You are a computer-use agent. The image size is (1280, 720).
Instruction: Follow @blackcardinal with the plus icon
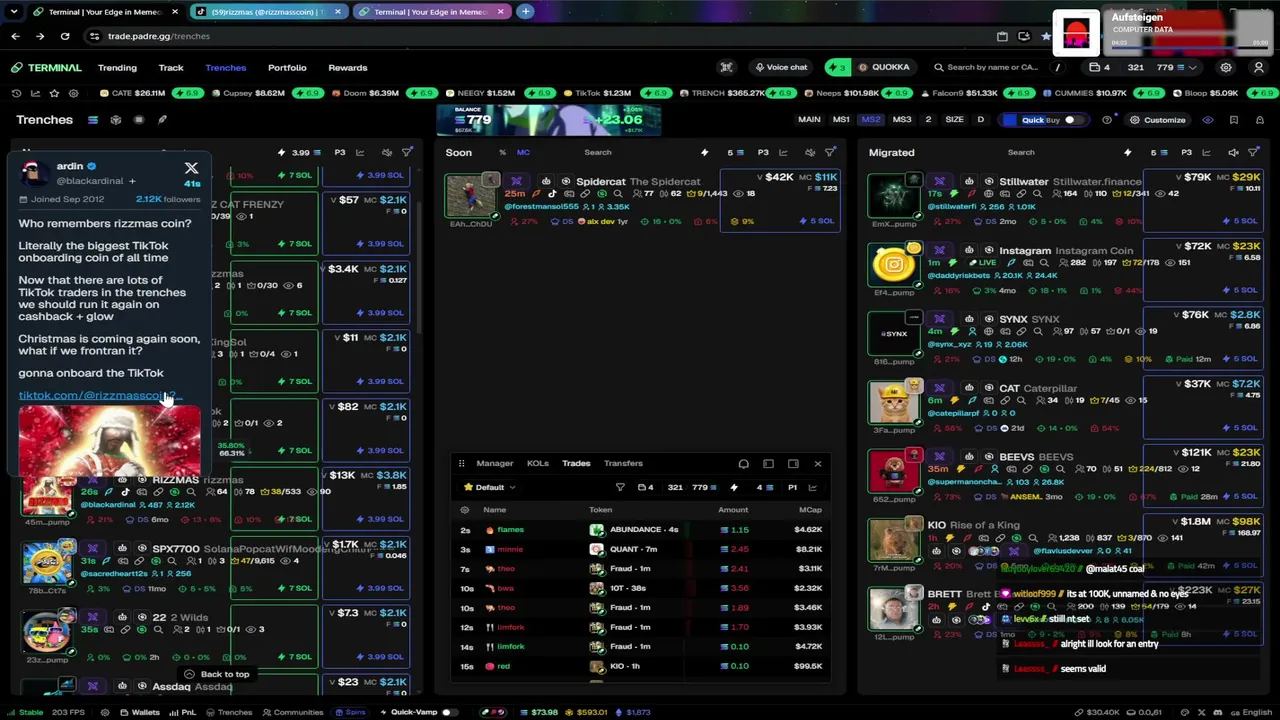[131, 181]
